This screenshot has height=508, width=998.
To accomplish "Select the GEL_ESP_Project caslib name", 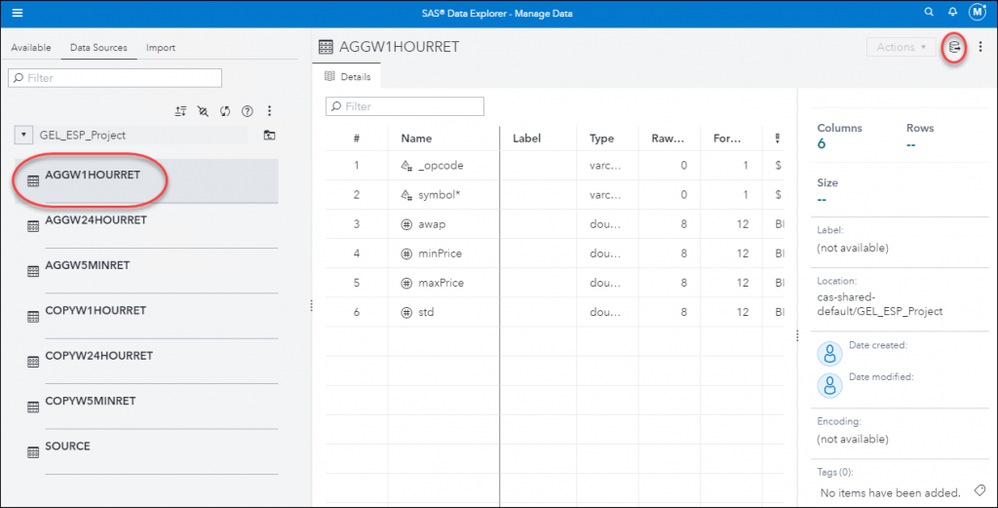I will click(x=83, y=135).
